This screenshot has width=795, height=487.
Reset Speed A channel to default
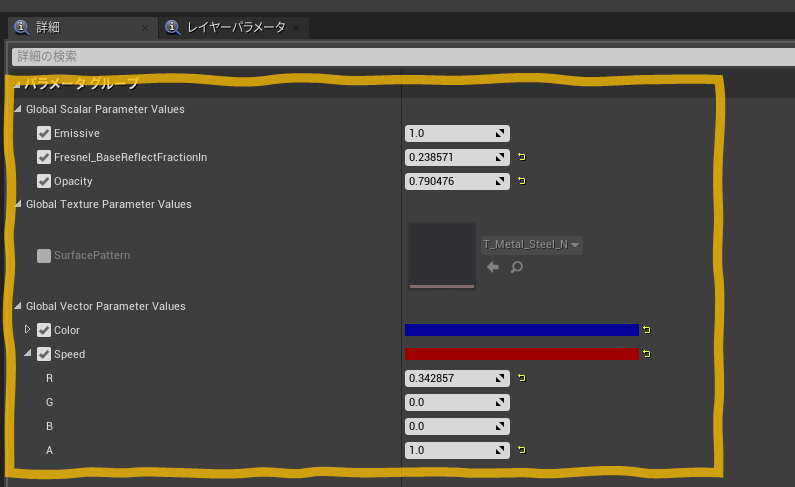coord(522,450)
